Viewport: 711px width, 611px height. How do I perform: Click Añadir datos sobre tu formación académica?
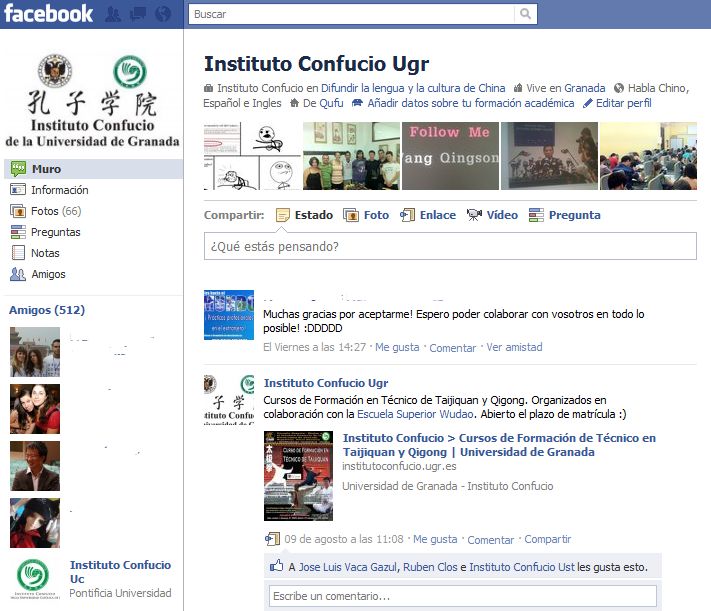(471, 103)
